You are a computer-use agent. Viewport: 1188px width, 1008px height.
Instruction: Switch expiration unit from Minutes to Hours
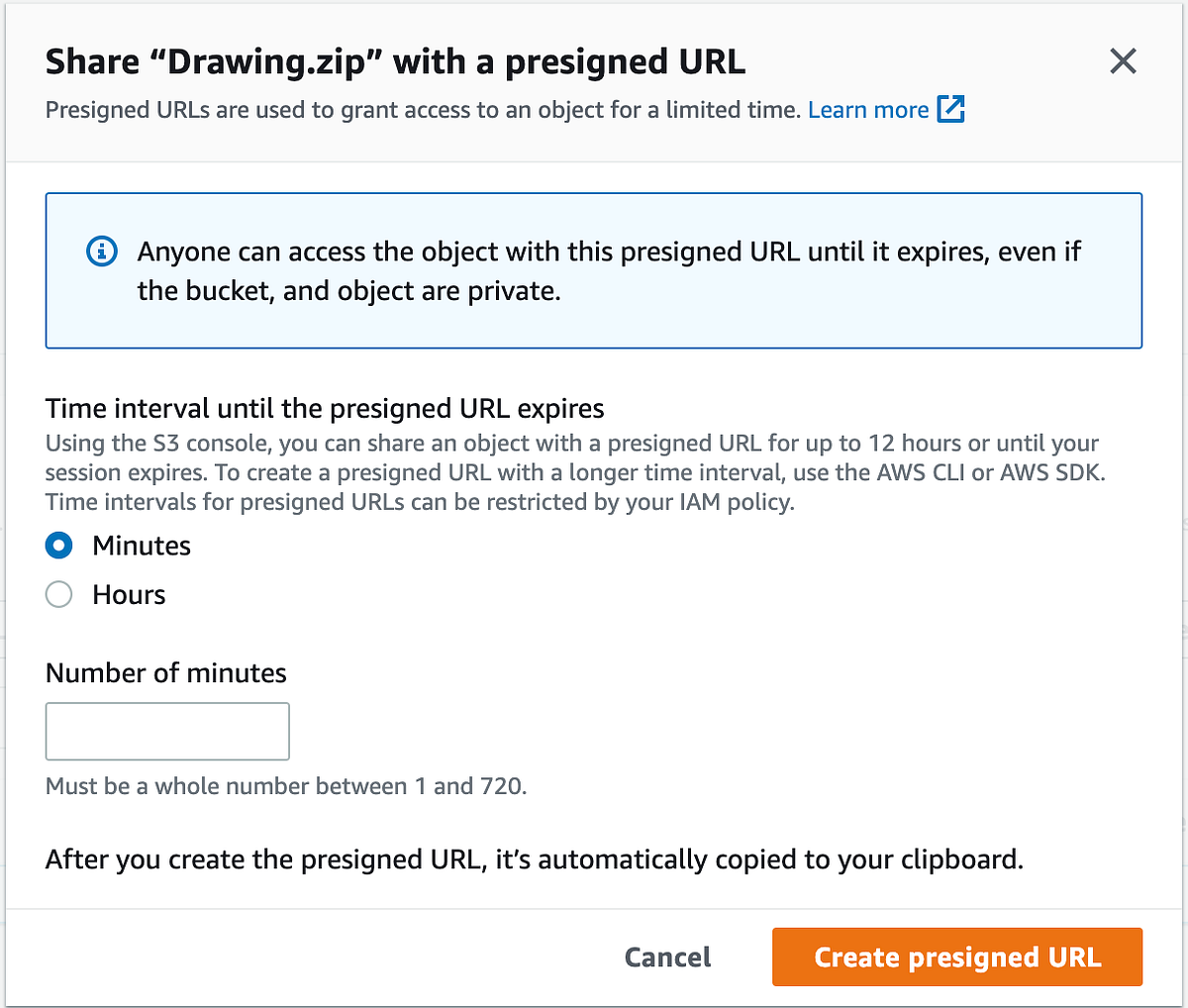(x=58, y=594)
